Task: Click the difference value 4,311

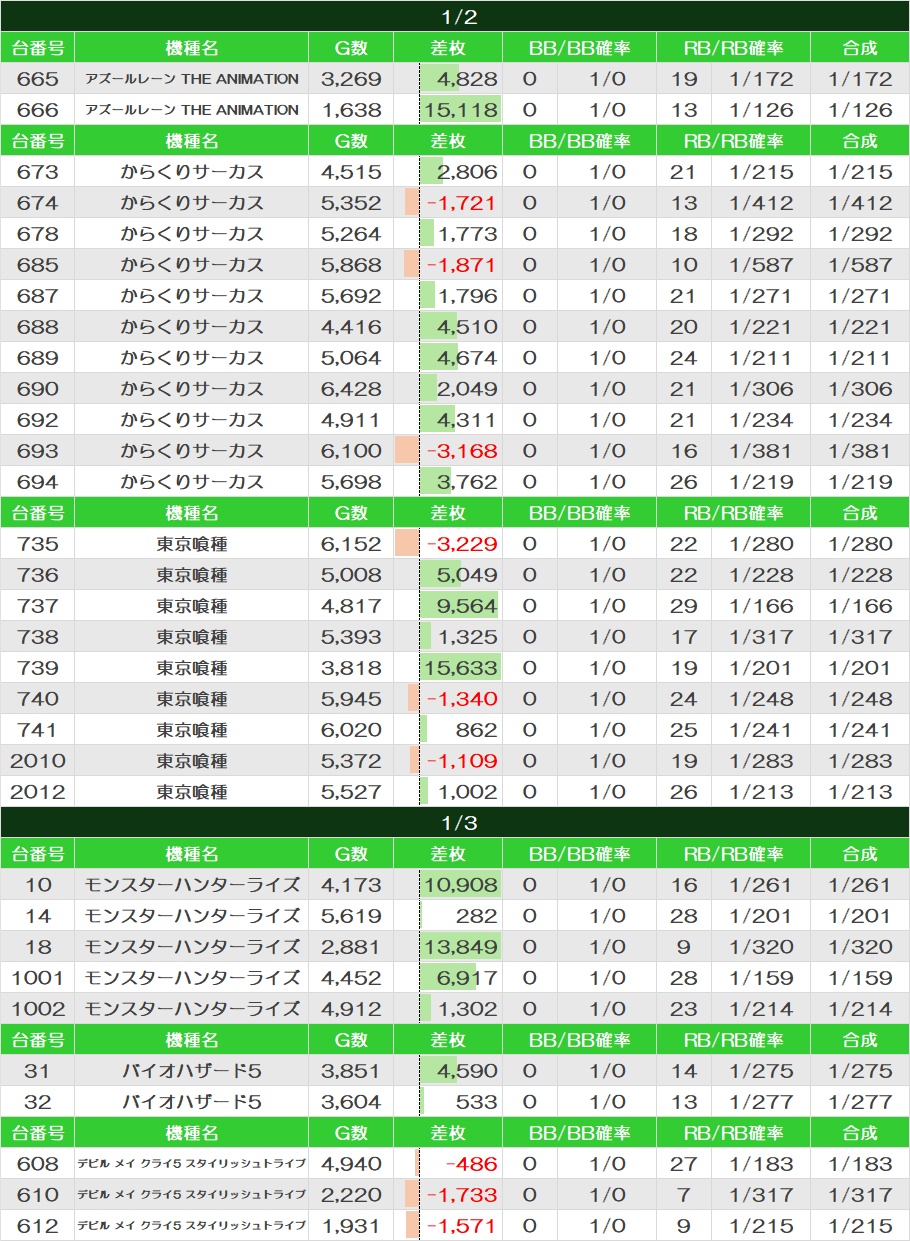Action: click(467, 420)
